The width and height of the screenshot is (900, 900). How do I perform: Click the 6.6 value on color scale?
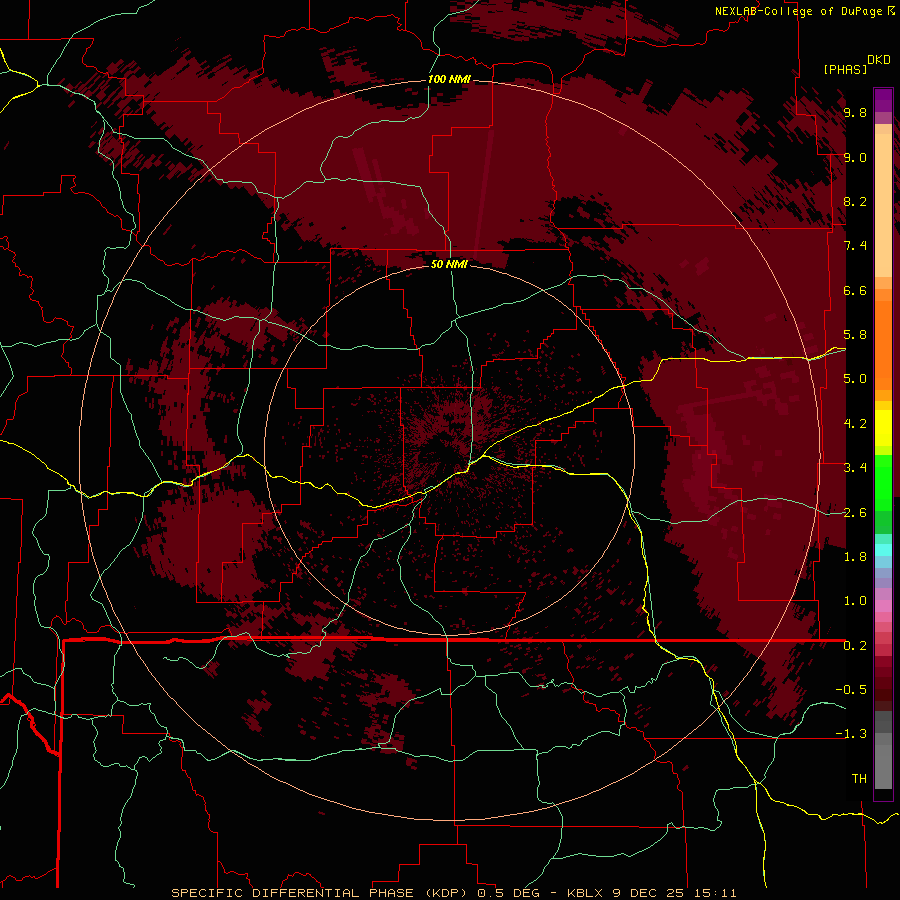[x=855, y=290]
